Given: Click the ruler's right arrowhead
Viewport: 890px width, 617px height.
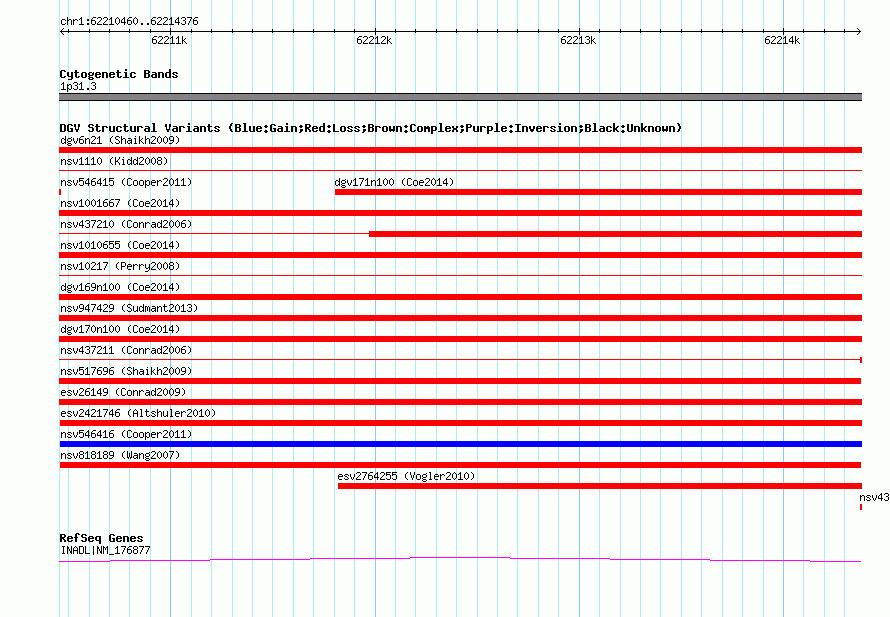Looking at the screenshot, I should [x=859, y=32].
